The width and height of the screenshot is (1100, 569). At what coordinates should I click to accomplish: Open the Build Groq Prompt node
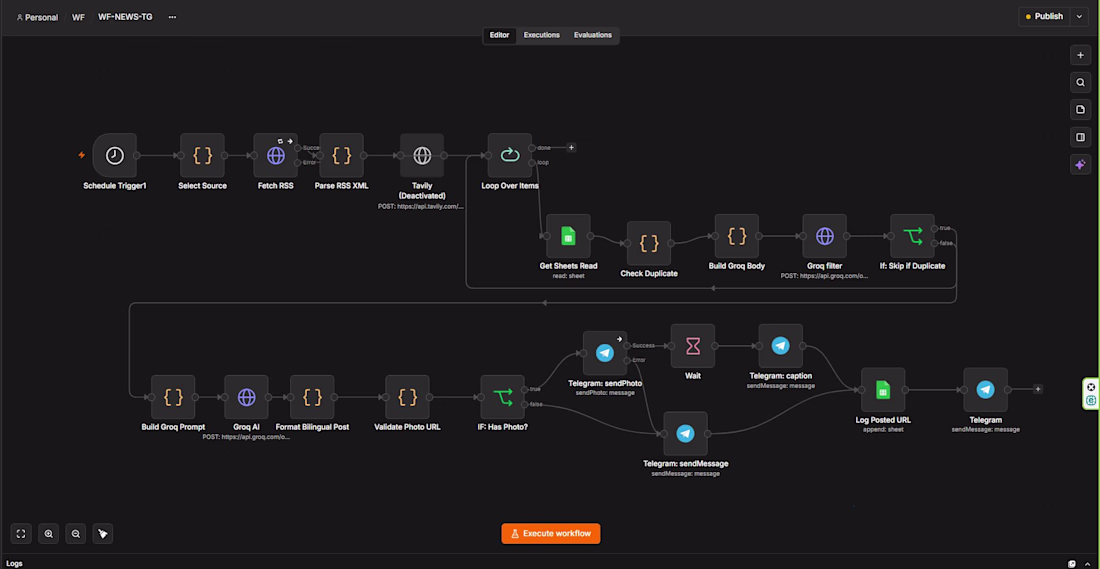[173, 397]
